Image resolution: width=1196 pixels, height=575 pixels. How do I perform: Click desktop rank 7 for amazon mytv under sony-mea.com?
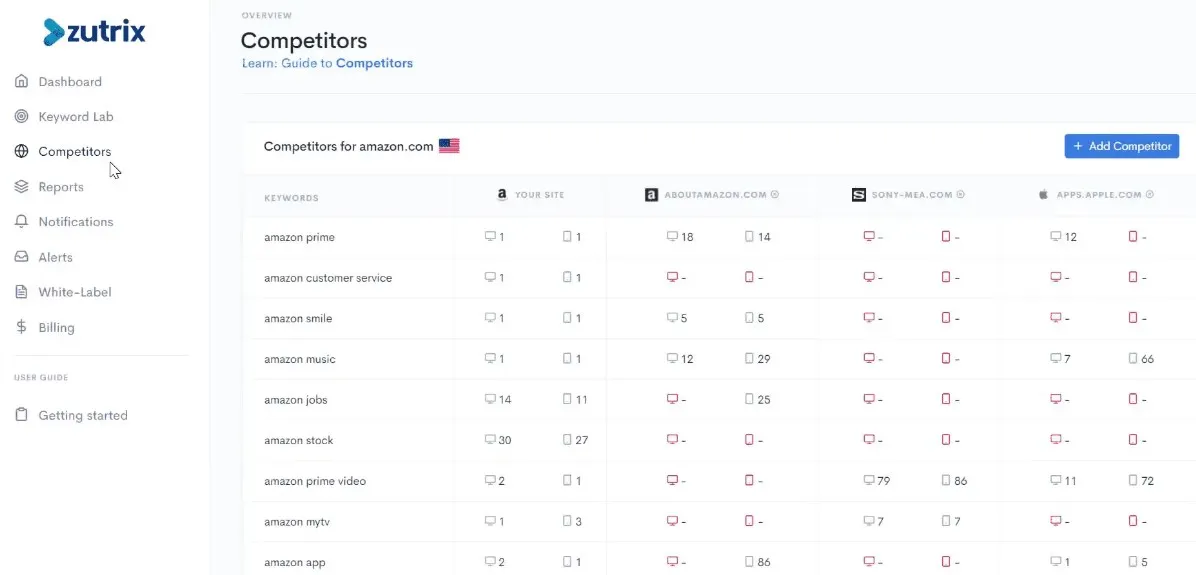tap(881, 522)
